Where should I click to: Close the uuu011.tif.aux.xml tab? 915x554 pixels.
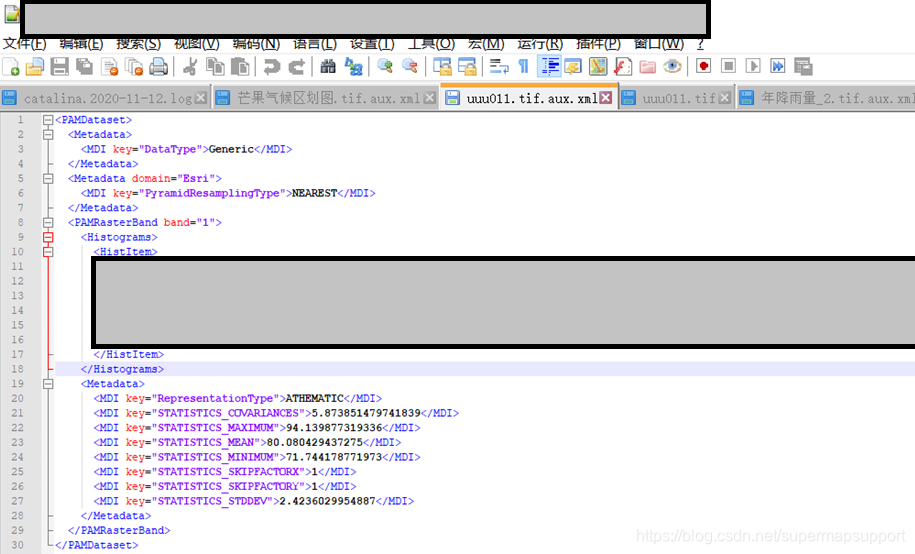tap(606, 97)
